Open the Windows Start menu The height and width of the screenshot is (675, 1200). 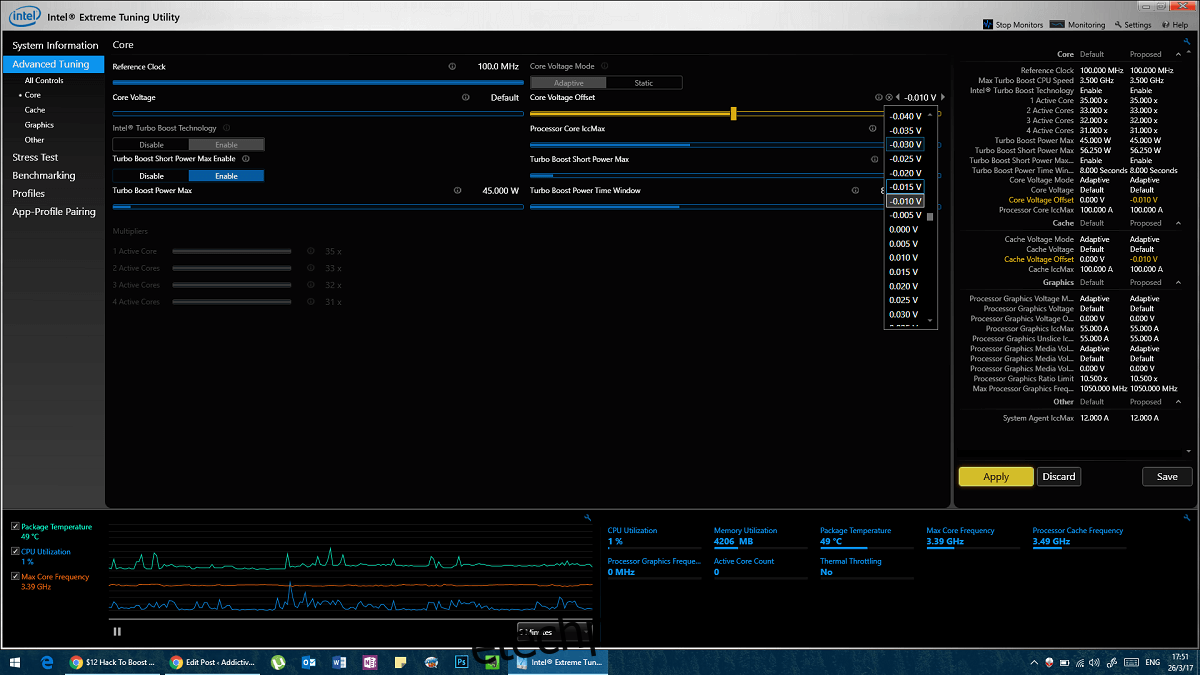[15, 662]
